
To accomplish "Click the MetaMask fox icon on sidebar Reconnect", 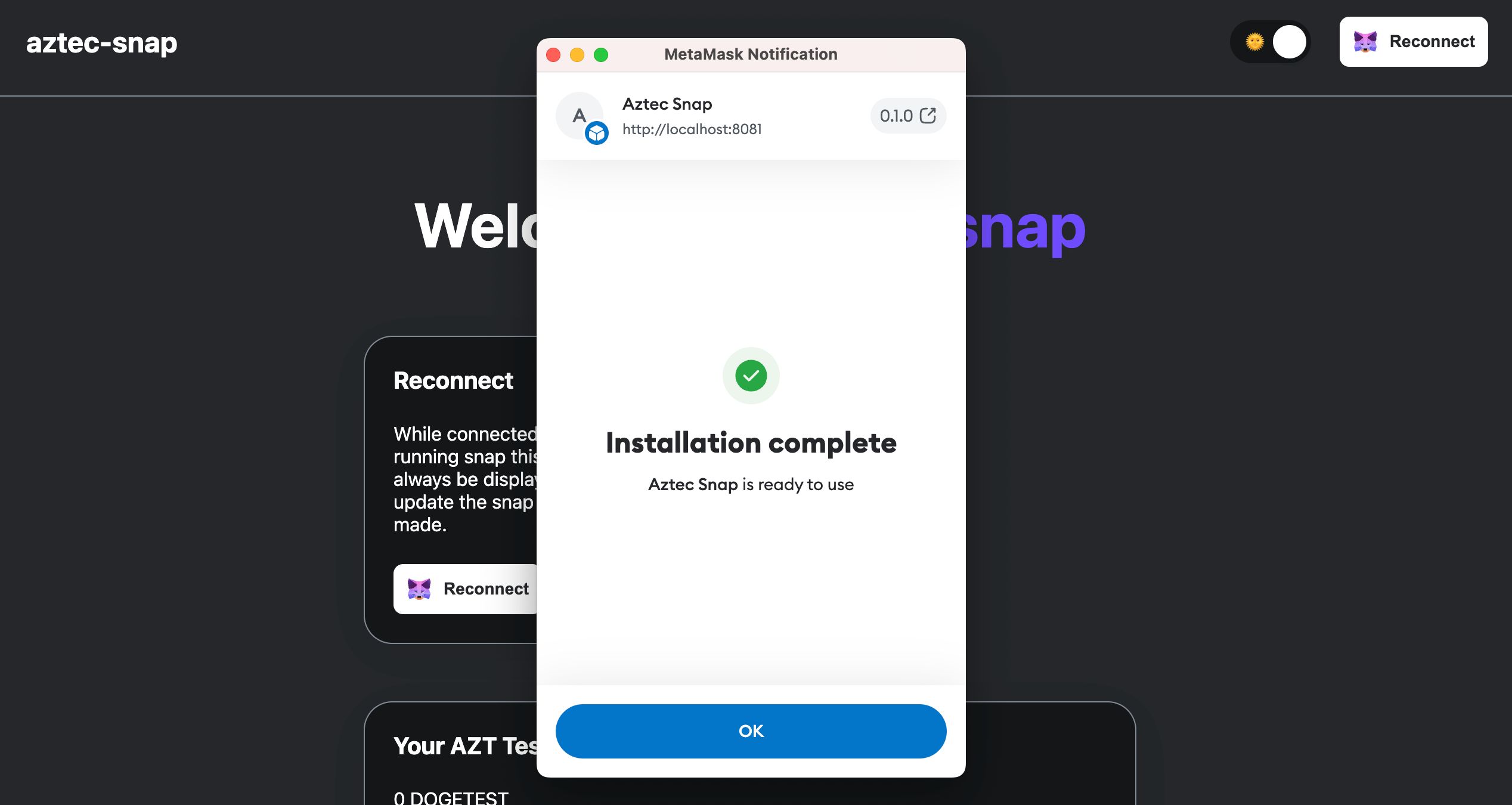I will click(418, 588).
